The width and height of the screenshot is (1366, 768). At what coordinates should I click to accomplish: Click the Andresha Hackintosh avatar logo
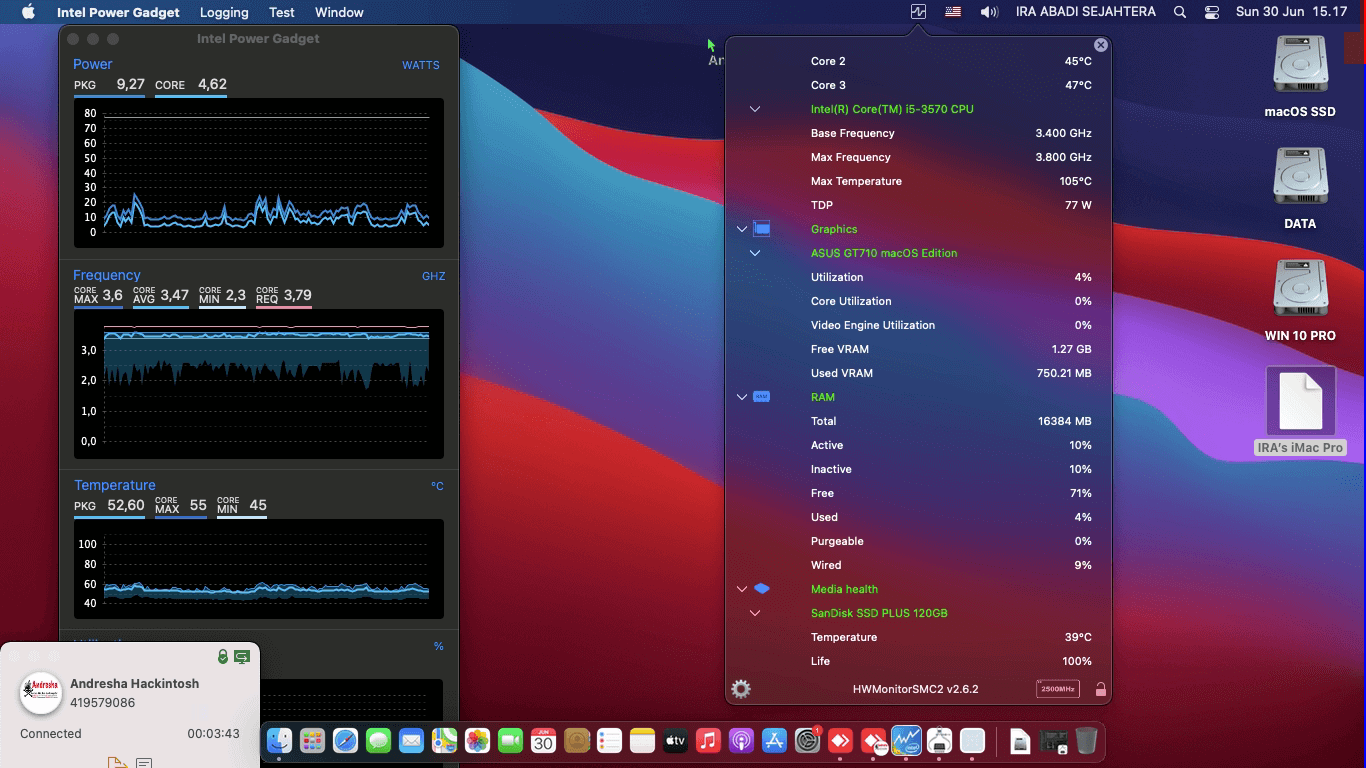click(41, 692)
